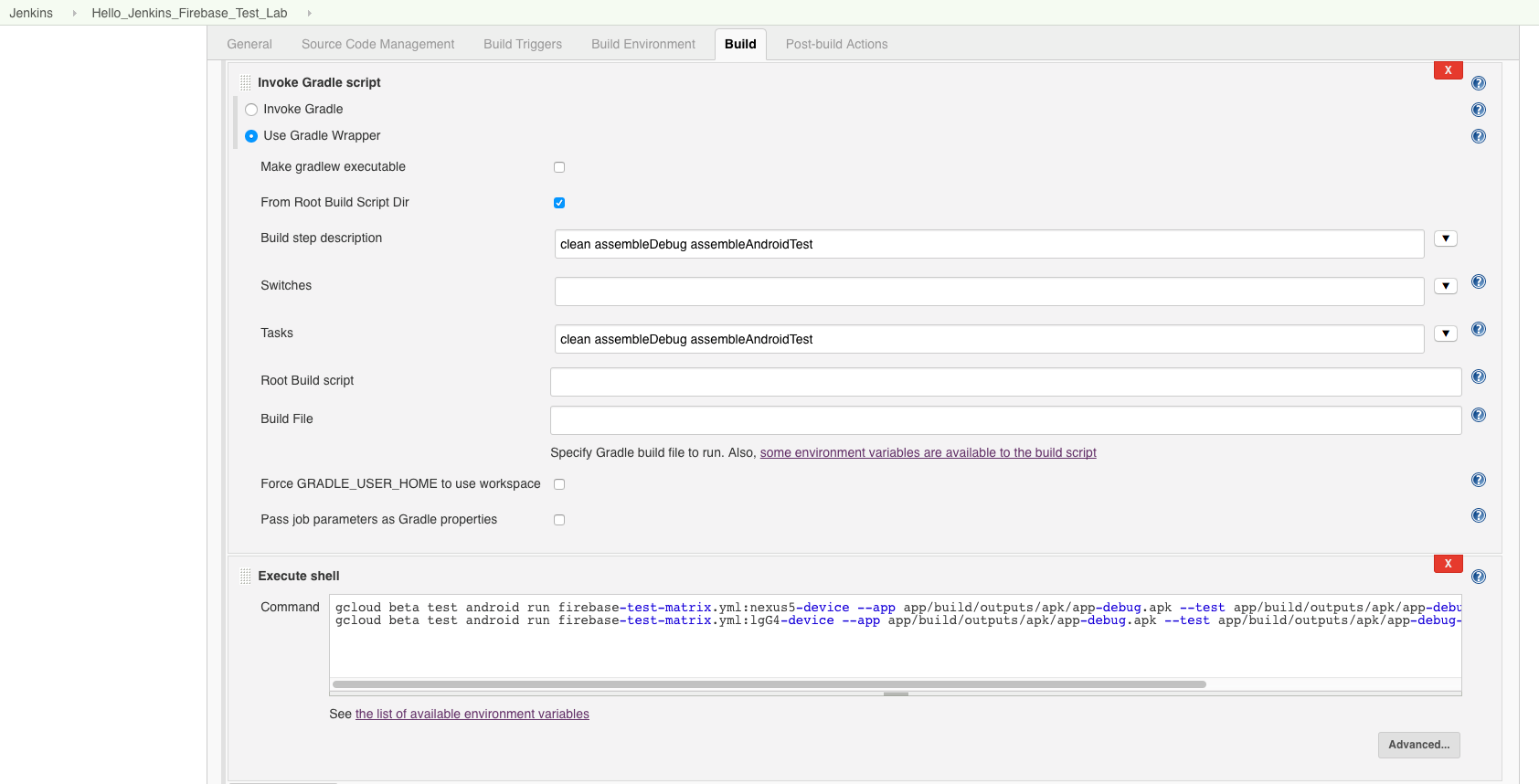1539x784 pixels.
Task: Focus the Build step description input
Action: coord(989,244)
